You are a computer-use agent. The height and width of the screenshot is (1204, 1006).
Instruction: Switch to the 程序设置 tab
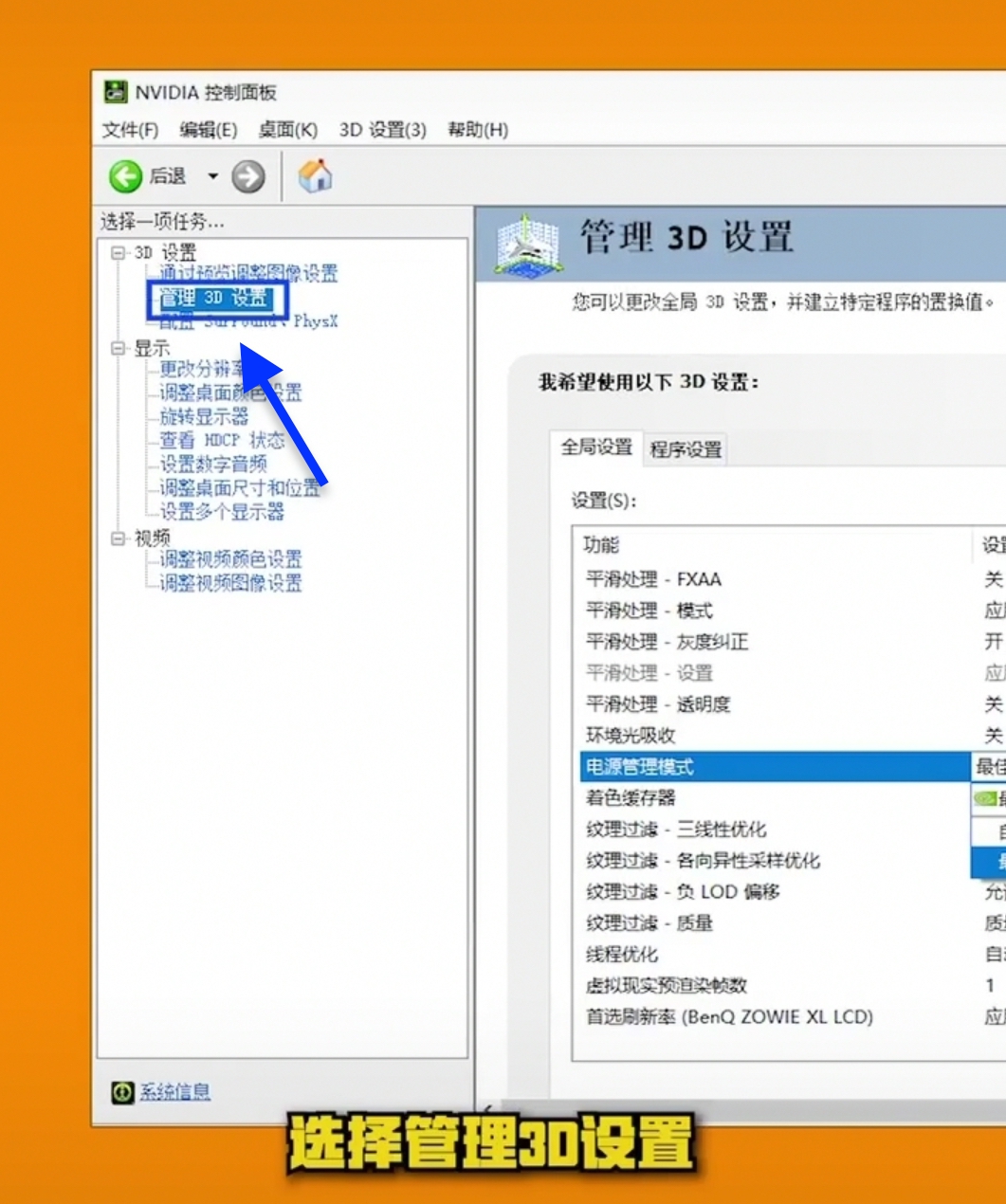point(686,449)
